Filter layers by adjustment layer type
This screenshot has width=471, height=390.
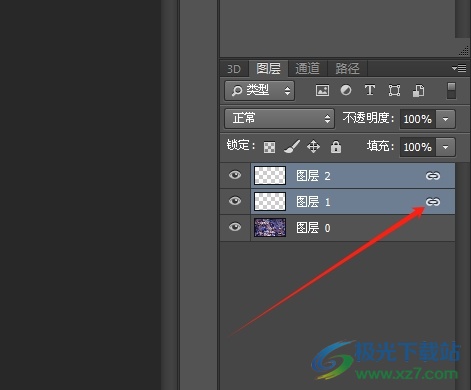click(346, 90)
